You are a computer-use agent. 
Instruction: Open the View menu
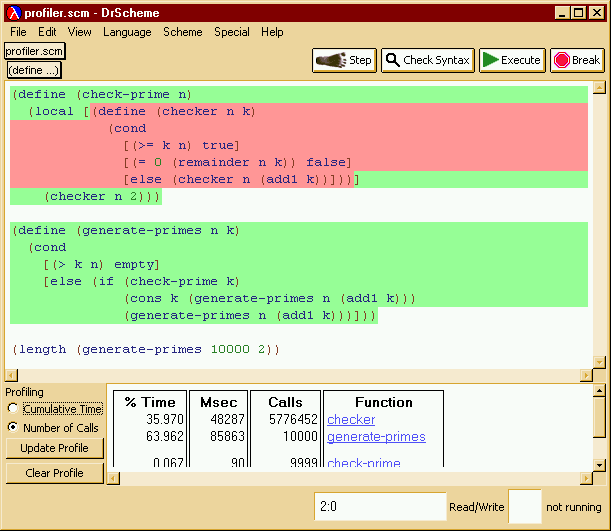[79, 32]
